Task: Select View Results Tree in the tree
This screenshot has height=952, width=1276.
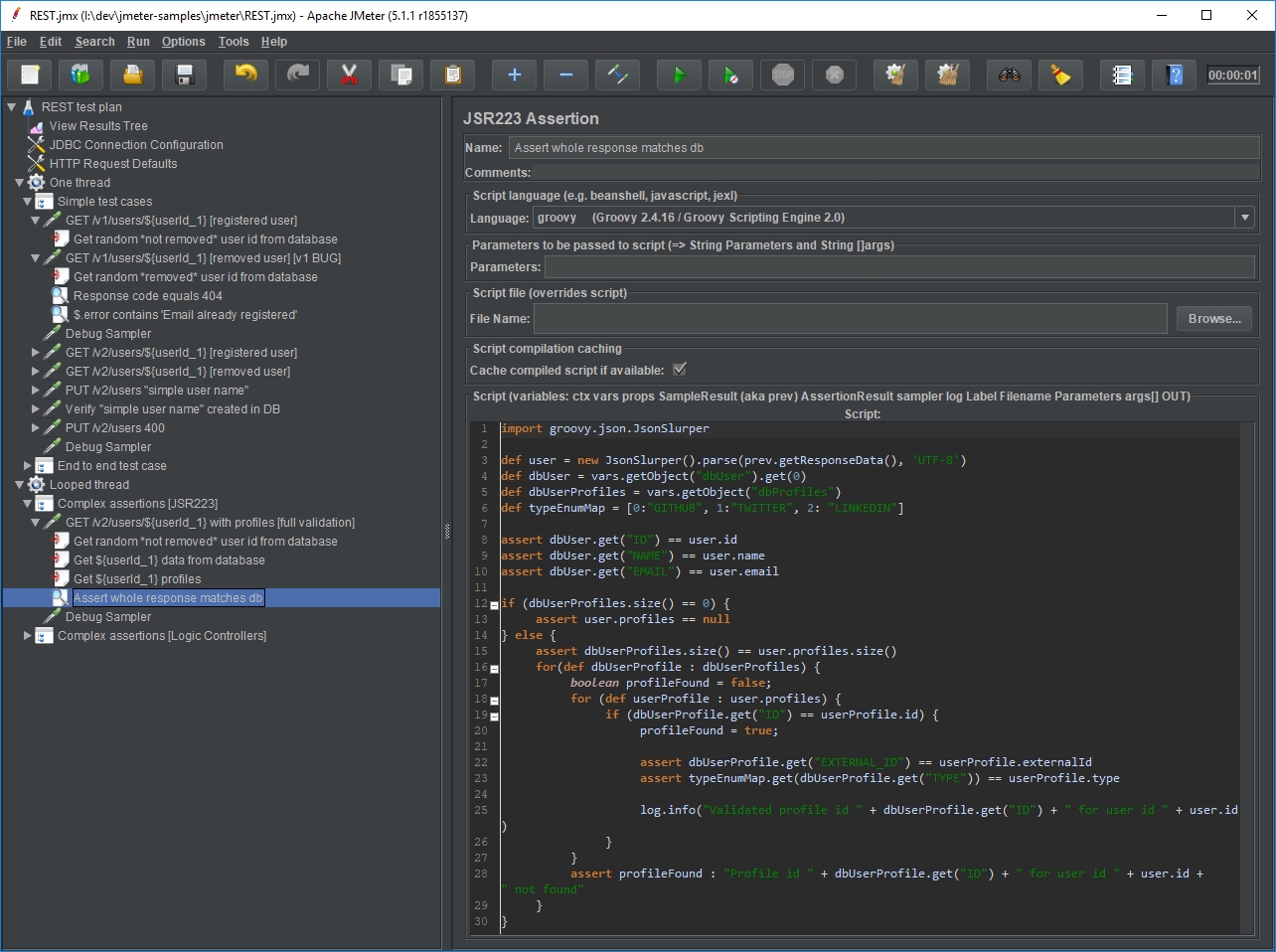Action: tap(98, 126)
